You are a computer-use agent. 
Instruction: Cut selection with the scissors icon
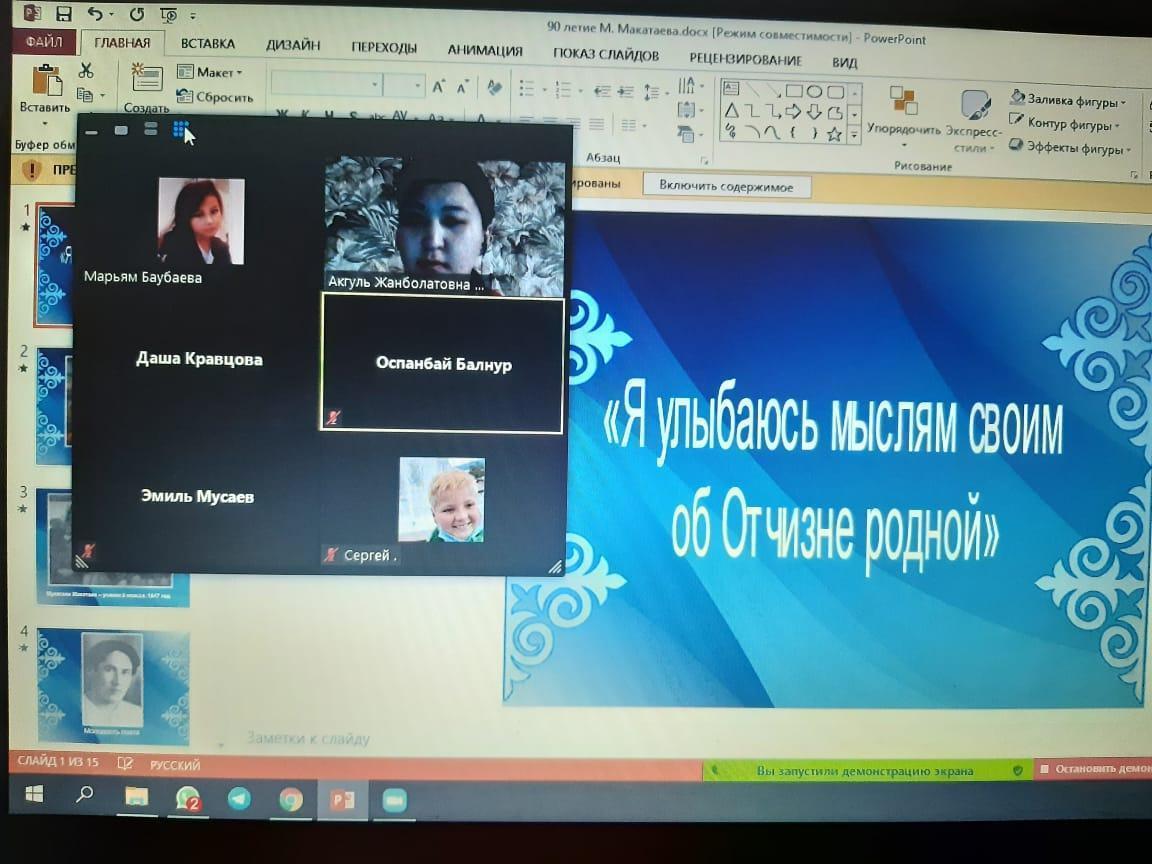coord(86,70)
